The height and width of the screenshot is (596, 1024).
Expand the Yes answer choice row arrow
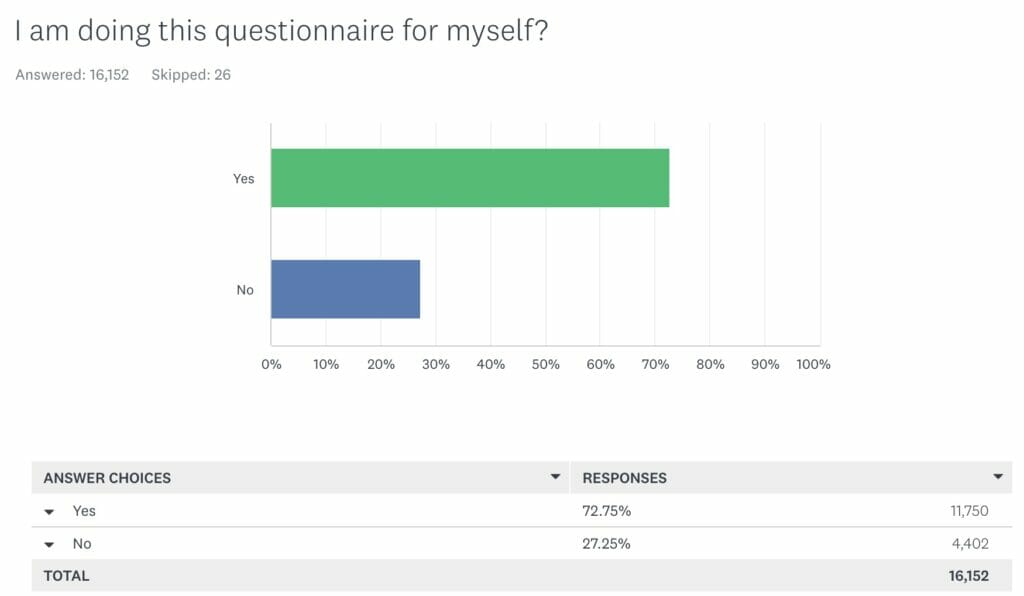pos(50,512)
